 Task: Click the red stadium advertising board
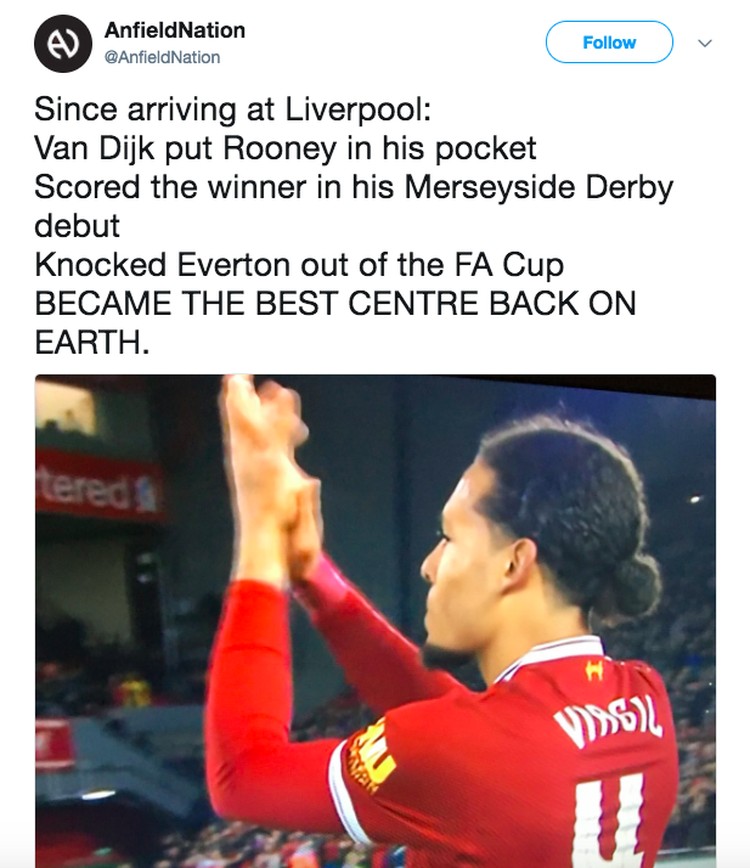click(x=99, y=486)
